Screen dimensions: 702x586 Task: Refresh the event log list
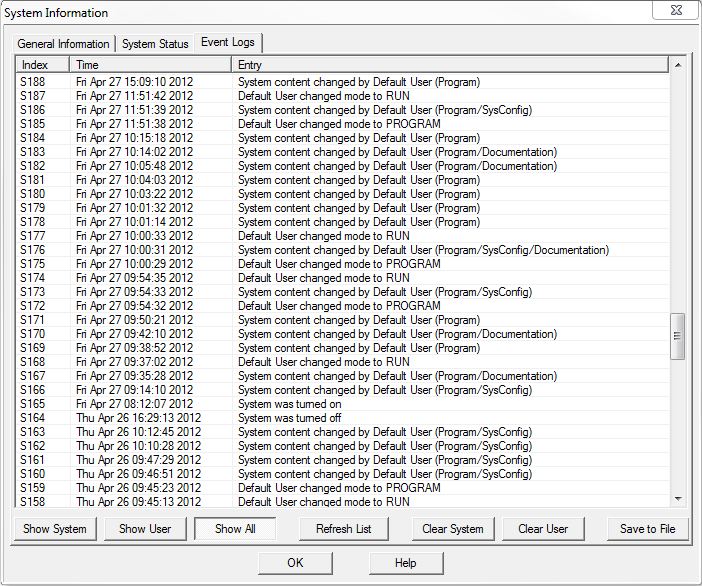343,529
